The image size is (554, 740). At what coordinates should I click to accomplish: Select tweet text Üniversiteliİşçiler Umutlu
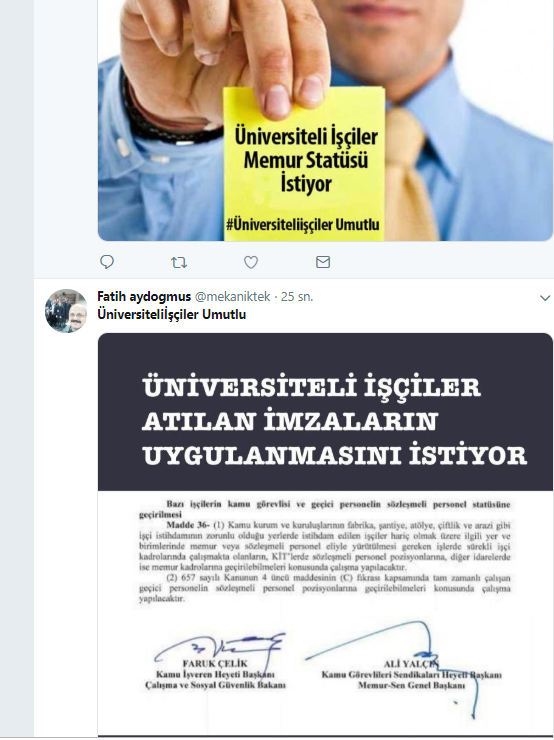(171, 314)
